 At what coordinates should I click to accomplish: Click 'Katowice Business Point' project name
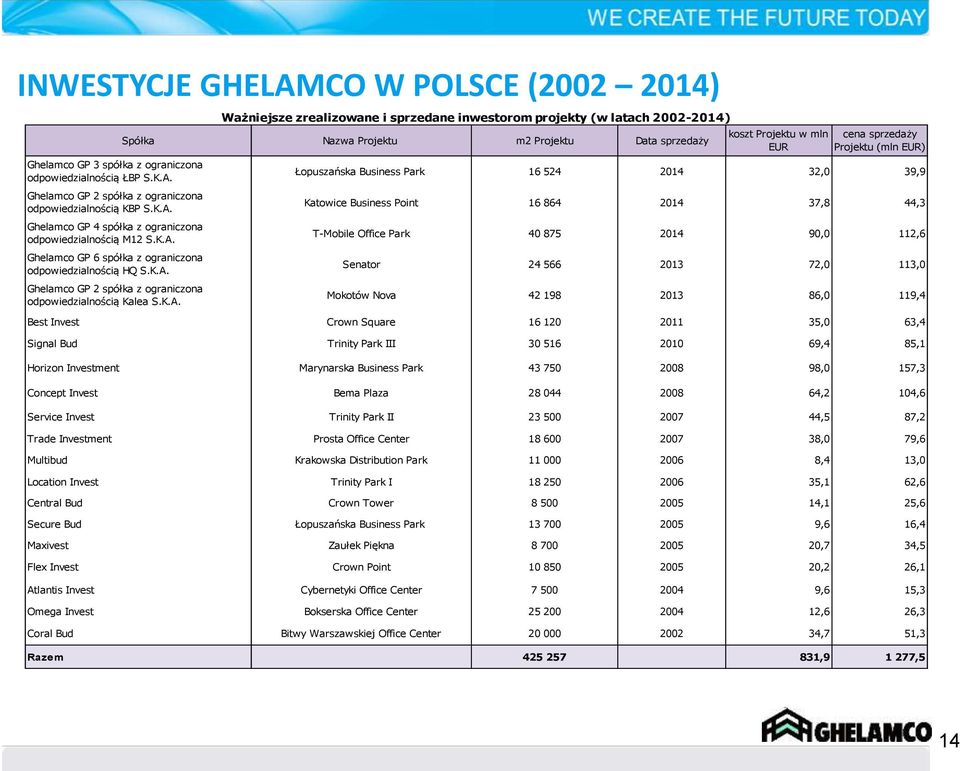(361, 203)
